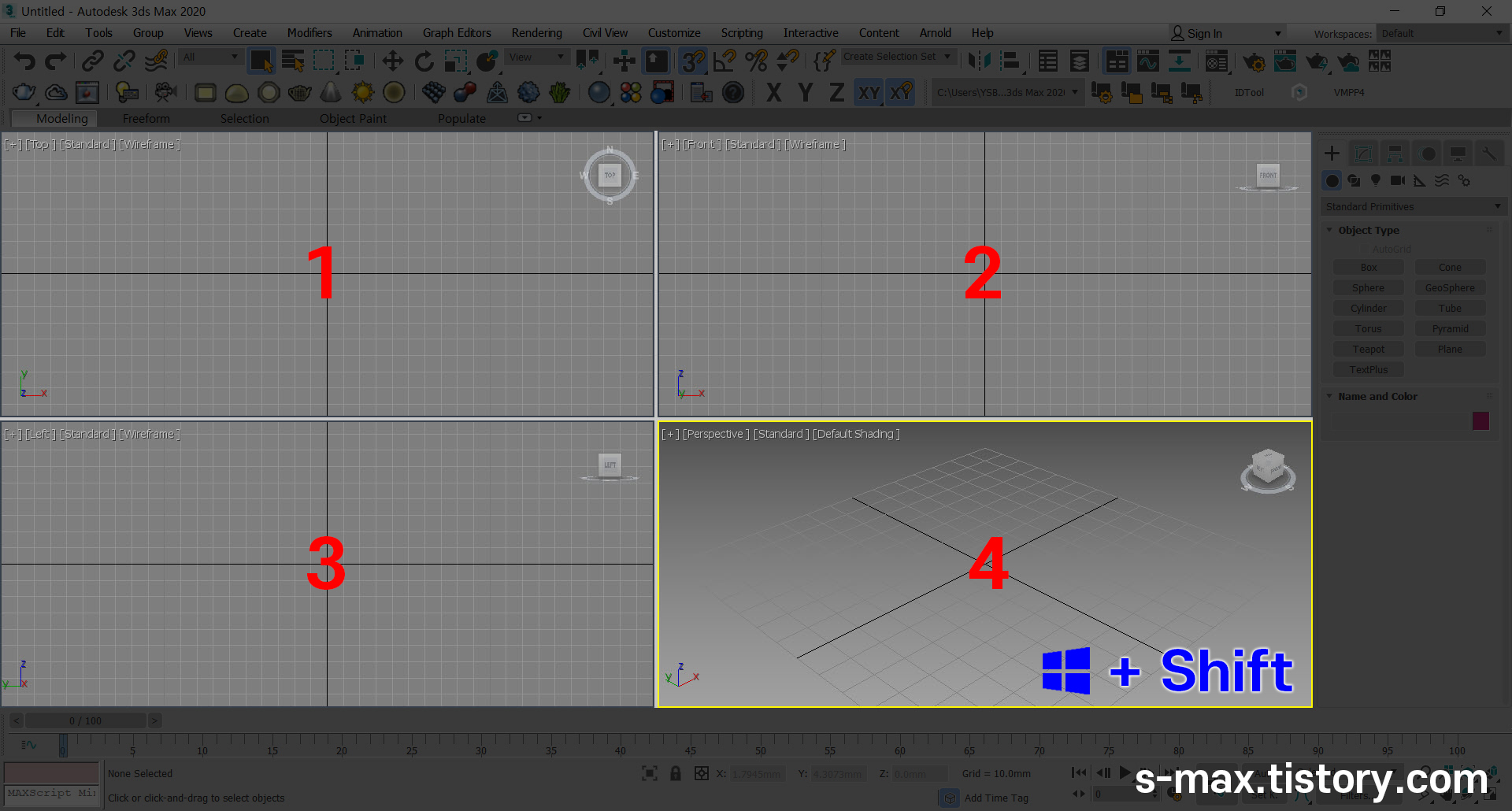Collapse the Name and Color rollout
The height and width of the screenshot is (811, 1512).
(1377, 396)
